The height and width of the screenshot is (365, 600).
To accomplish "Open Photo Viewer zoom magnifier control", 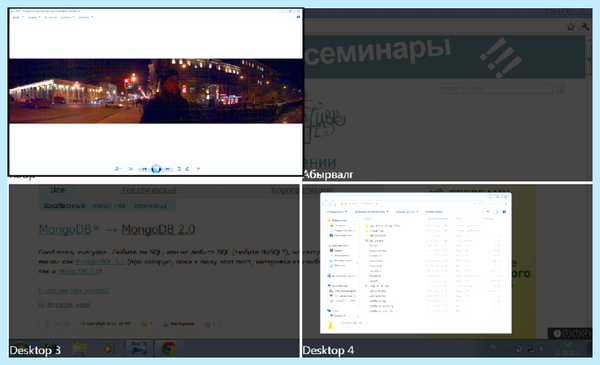I will tap(117, 169).
